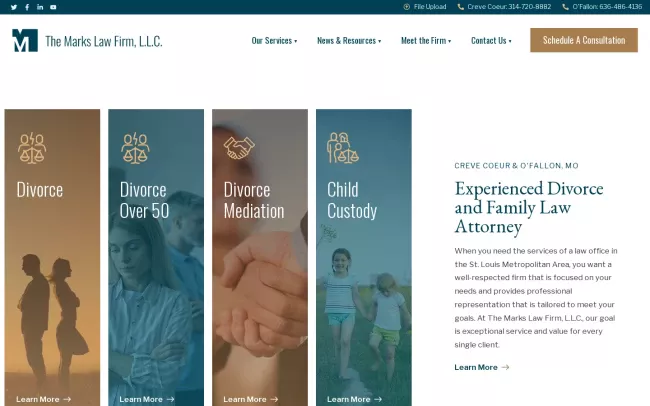
Task: Select Learn More on the Divorce card
Action: (44, 399)
